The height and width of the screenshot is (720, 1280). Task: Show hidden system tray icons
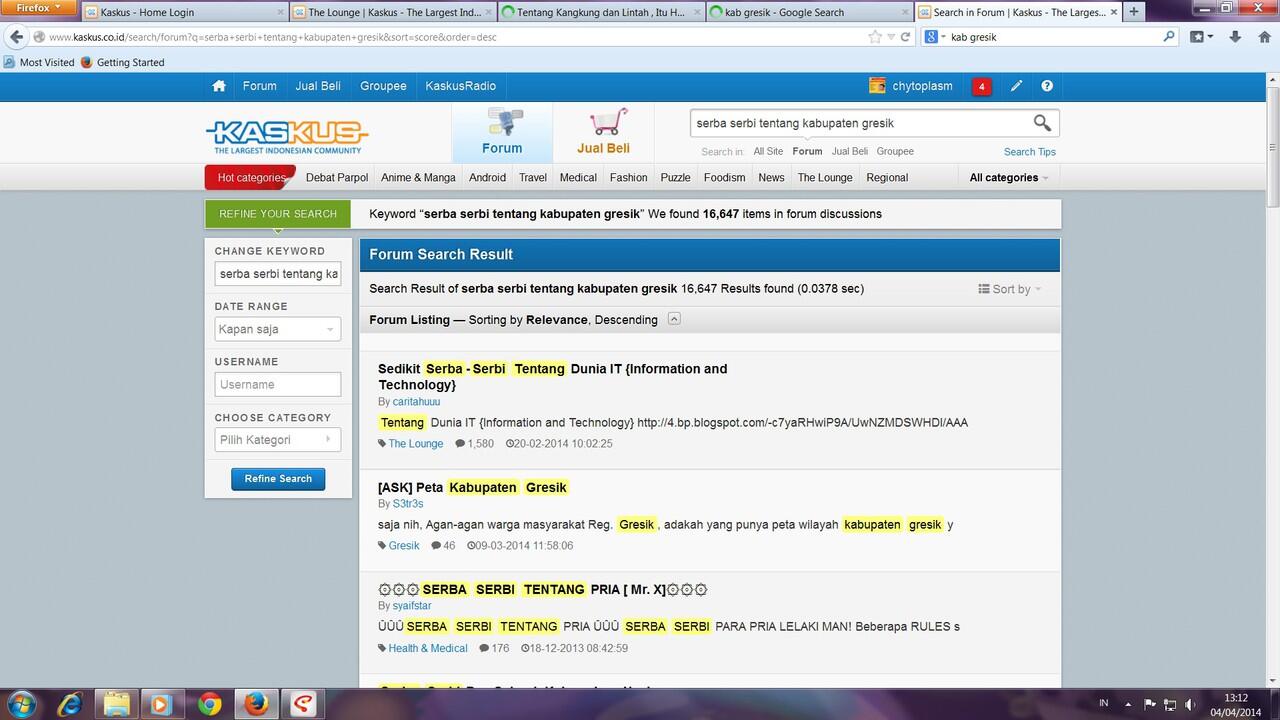tap(1128, 704)
